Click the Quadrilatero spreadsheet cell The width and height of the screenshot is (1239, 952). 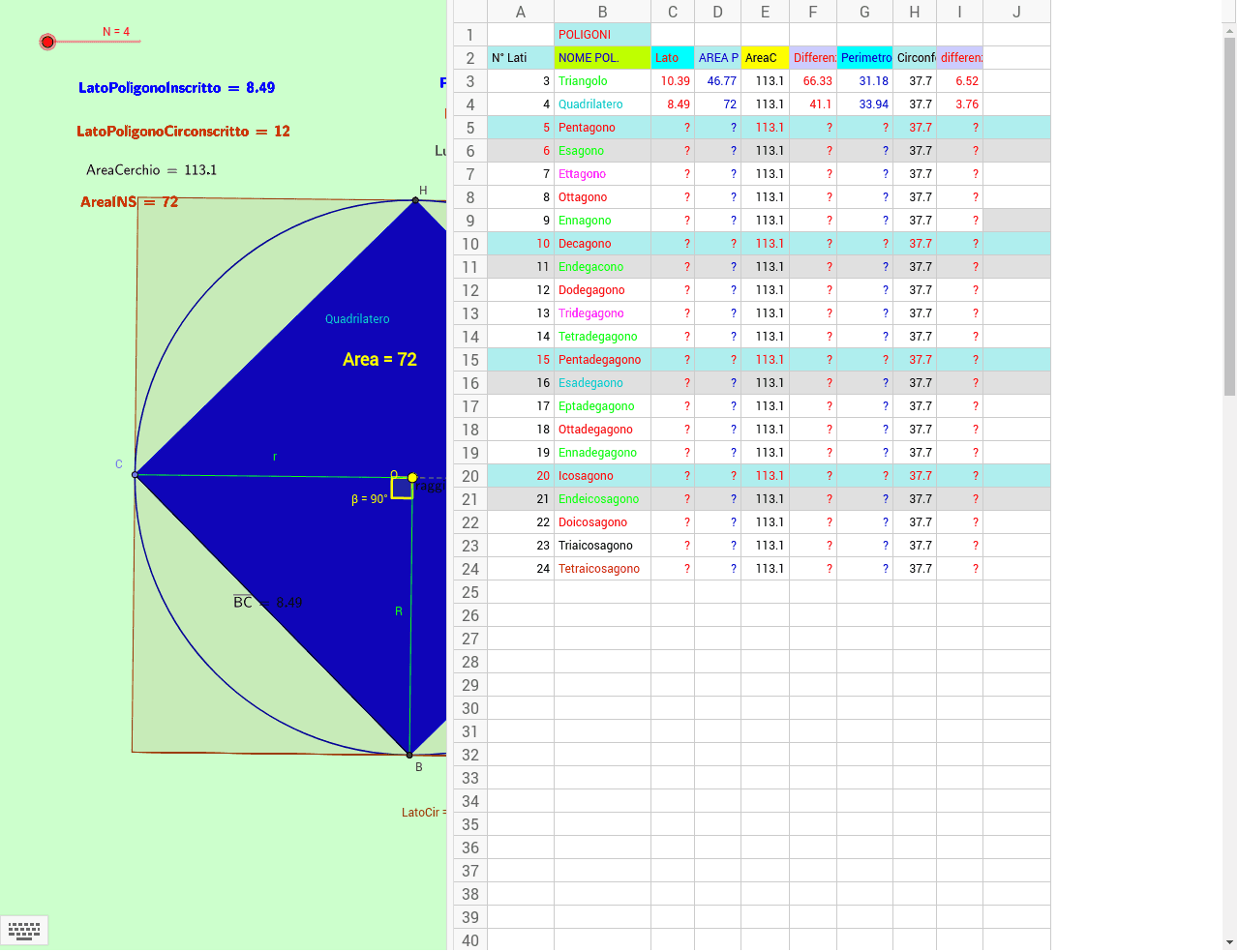(603, 104)
